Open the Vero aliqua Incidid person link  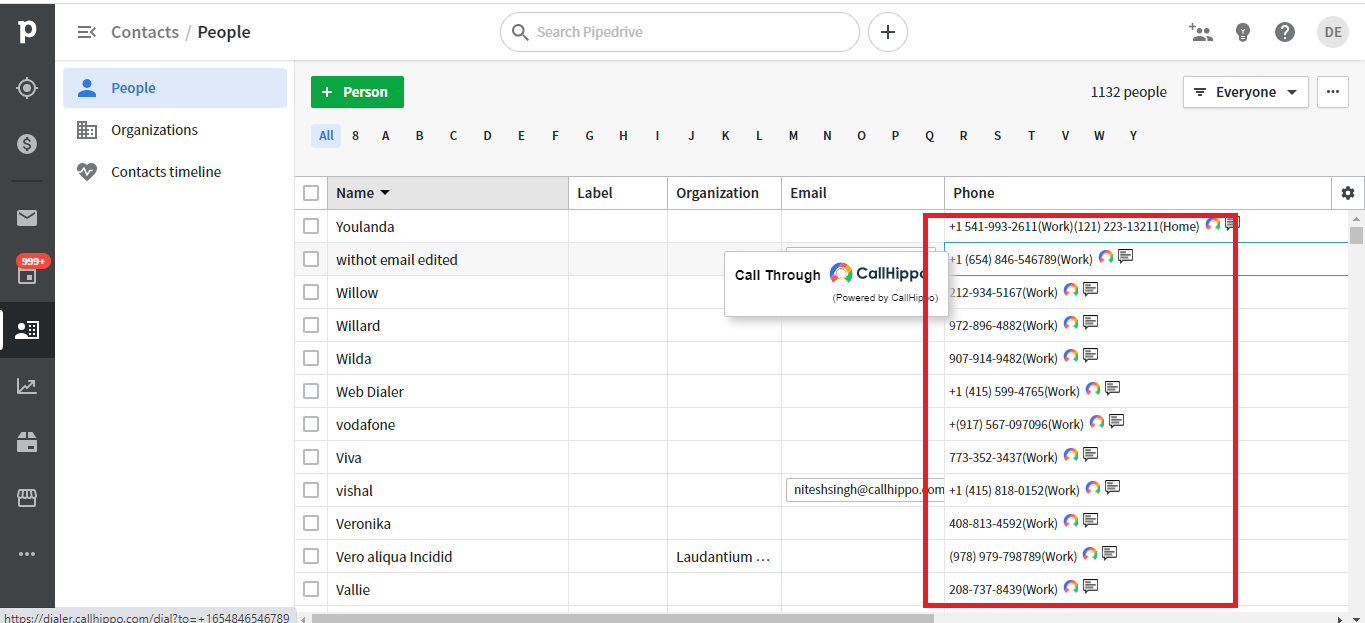[x=394, y=556]
